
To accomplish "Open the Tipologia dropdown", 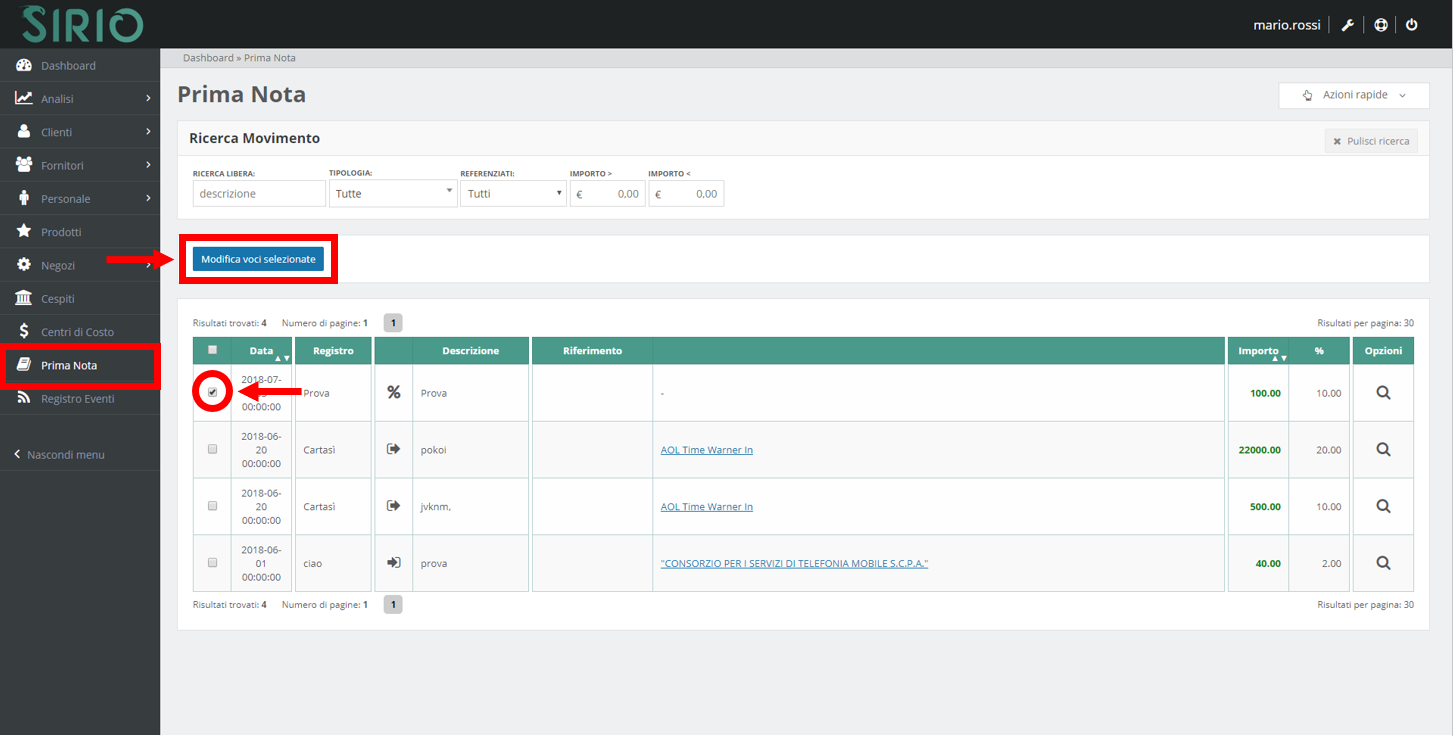I will click(393, 193).
